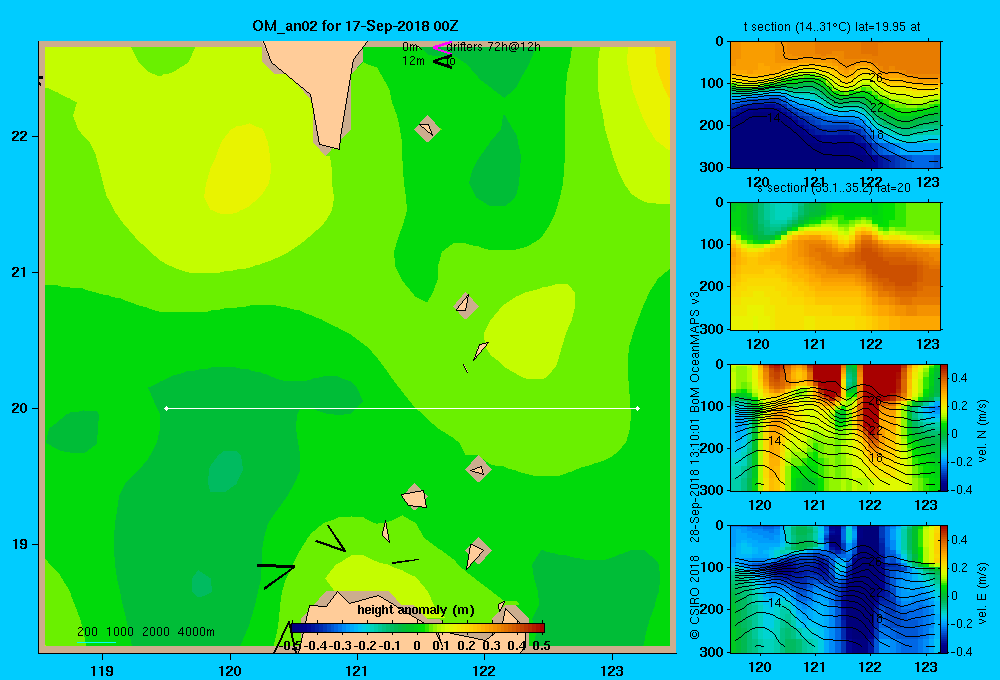Click latitude label 19 on main map axis

point(20,544)
